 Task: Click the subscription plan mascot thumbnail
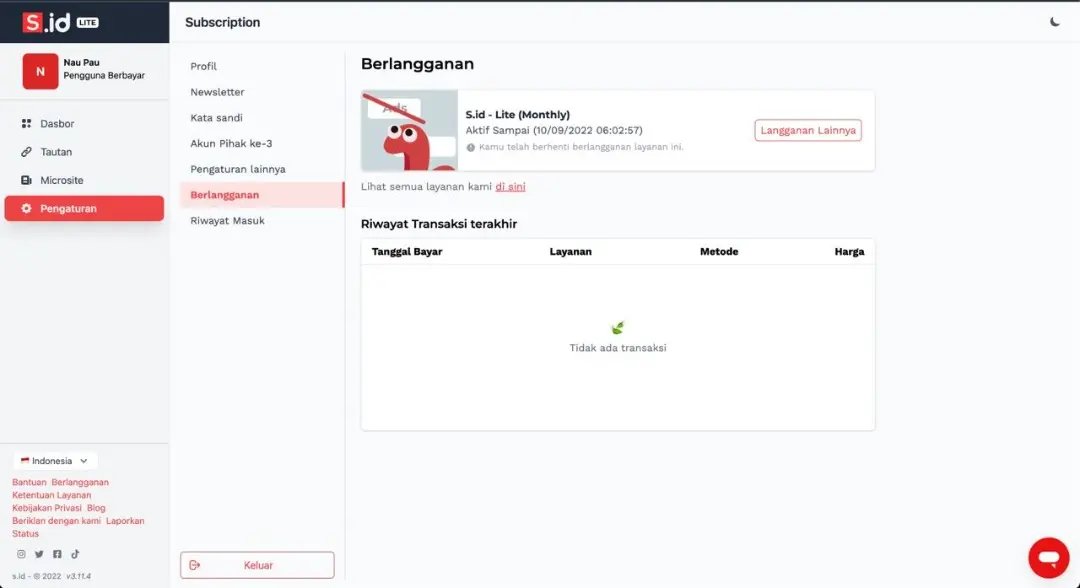409,131
